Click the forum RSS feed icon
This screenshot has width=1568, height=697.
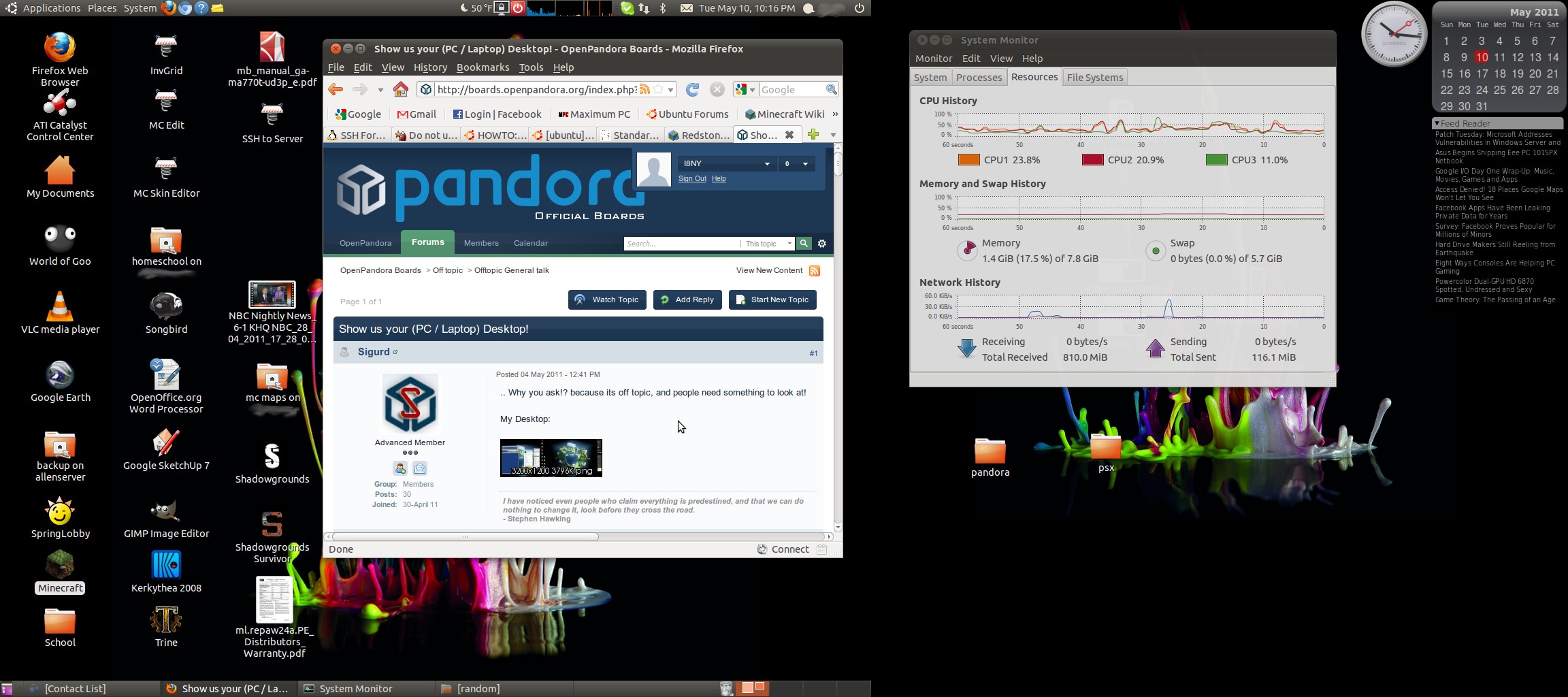(815, 271)
